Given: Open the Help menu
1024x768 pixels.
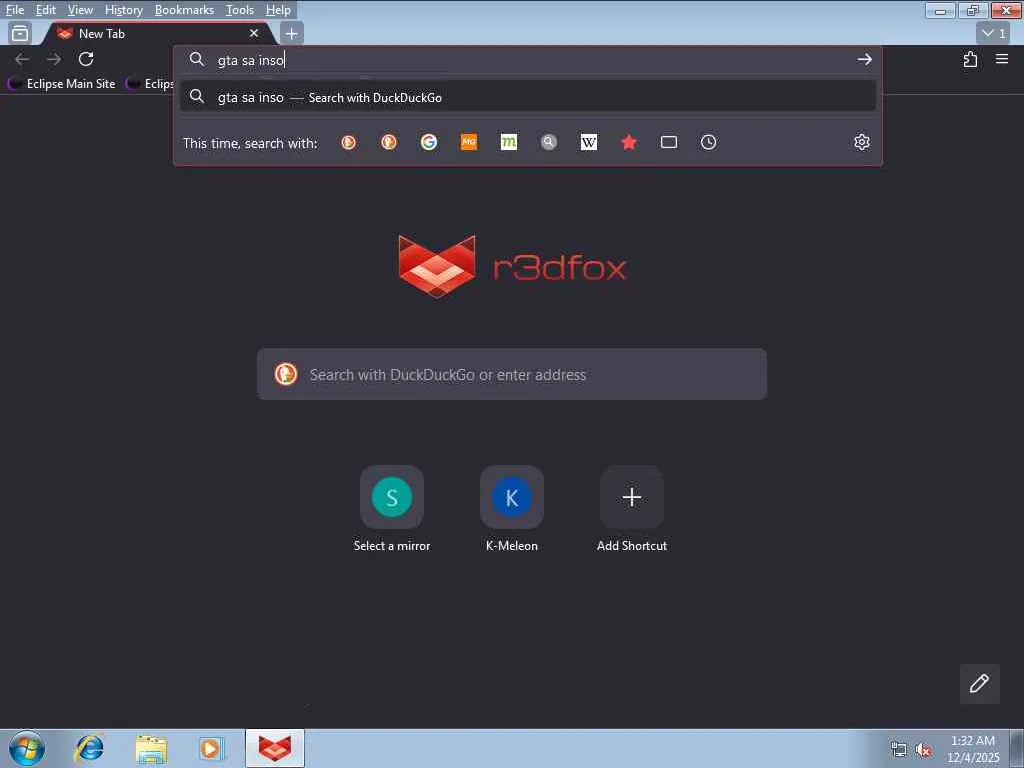Looking at the screenshot, I should point(278,10).
